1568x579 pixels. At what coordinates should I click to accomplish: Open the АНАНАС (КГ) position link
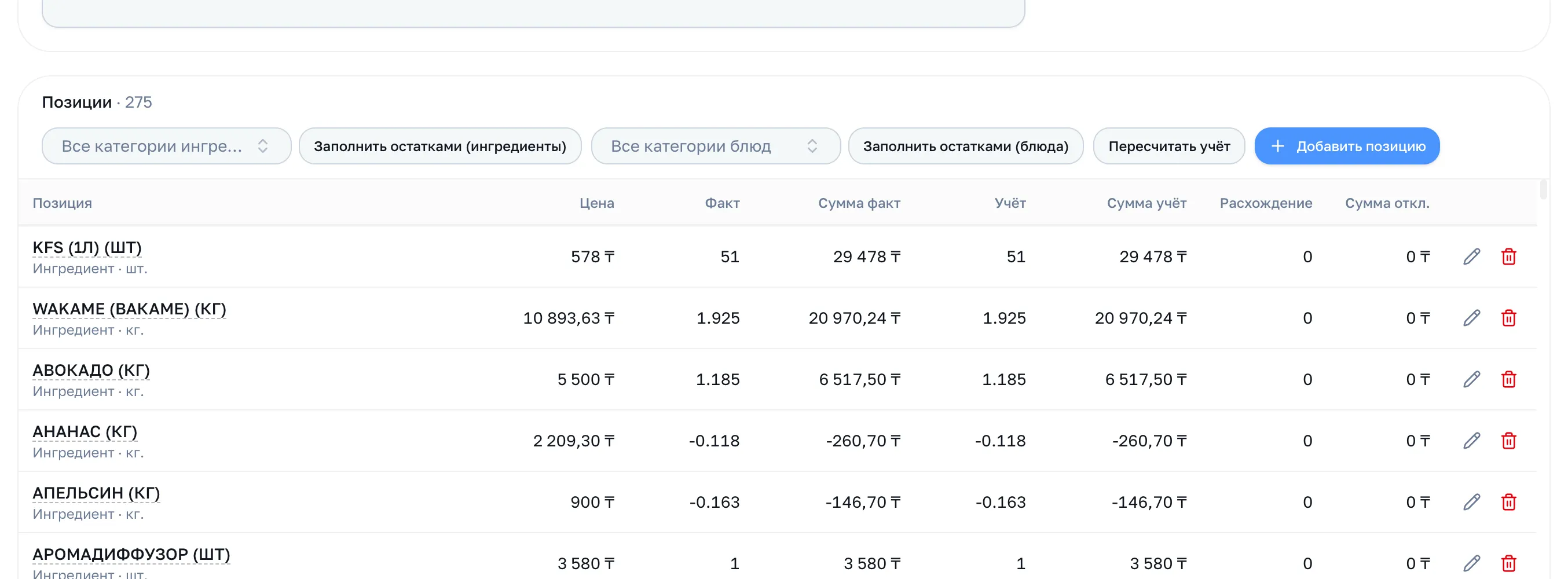(85, 432)
